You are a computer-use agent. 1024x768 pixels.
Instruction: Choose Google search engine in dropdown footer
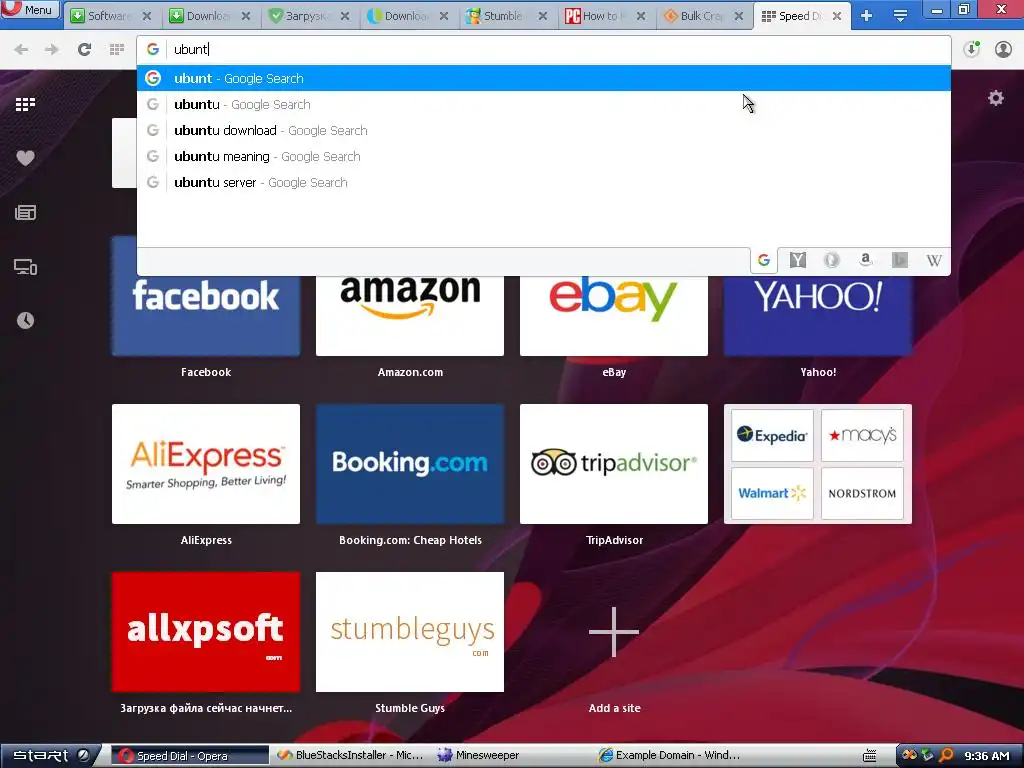pyautogui.click(x=763, y=260)
